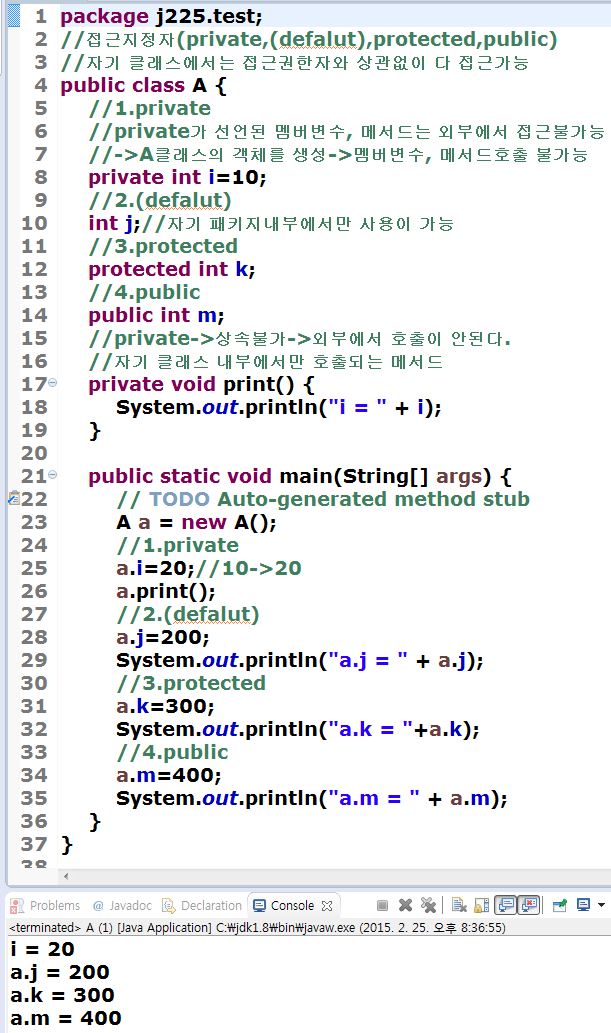This screenshot has height=1033, width=611.
Task: Click the Pin Console icon
Action: pyautogui.click(x=560, y=905)
